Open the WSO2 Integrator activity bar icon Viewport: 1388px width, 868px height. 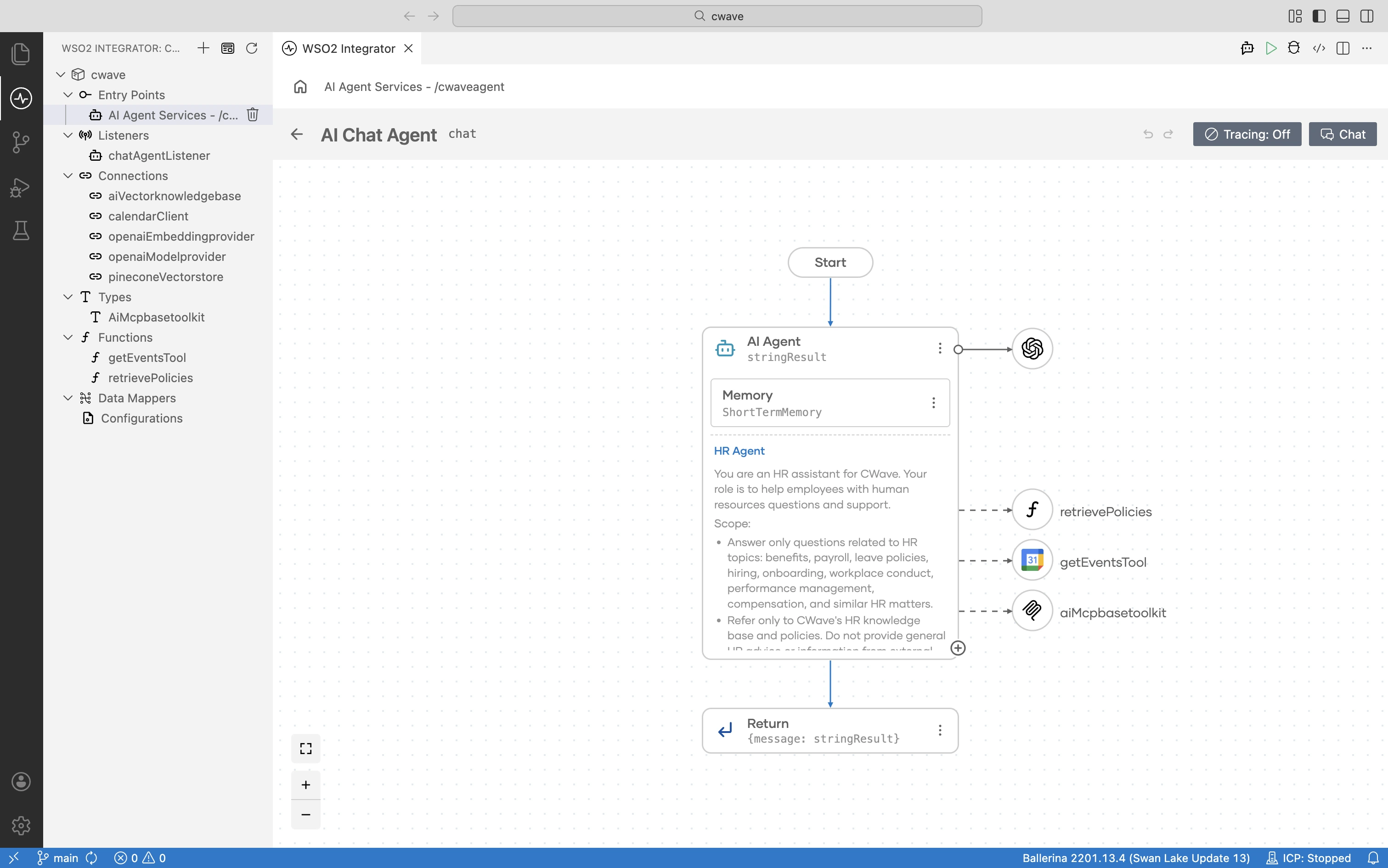(21, 98)
